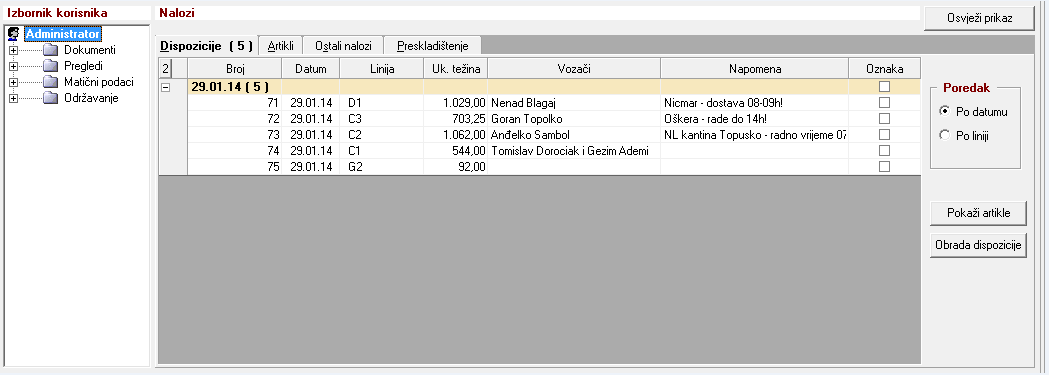Click the Dokumenti folder icon
The height and width of the screenshot is (375, 1049).
(x=51, y=50)
